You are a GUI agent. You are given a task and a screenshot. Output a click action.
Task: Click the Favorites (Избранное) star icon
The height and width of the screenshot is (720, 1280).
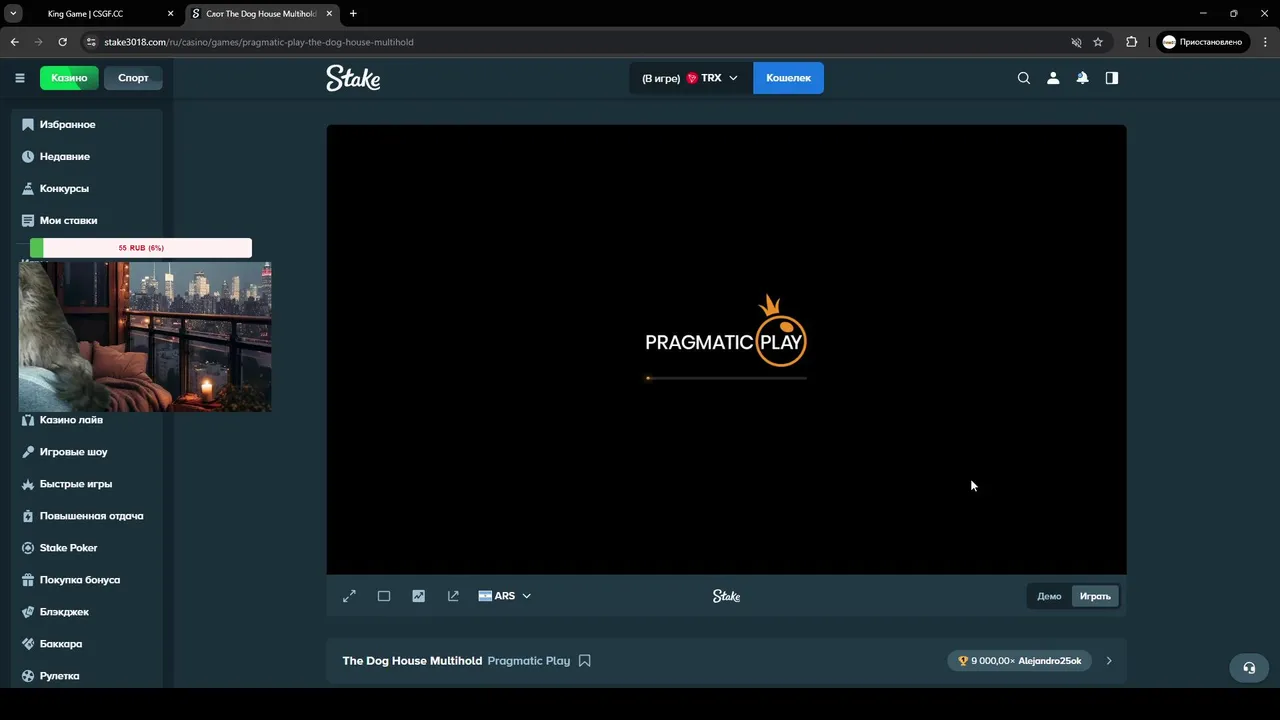pyautogui.click(x=28, y=125)
